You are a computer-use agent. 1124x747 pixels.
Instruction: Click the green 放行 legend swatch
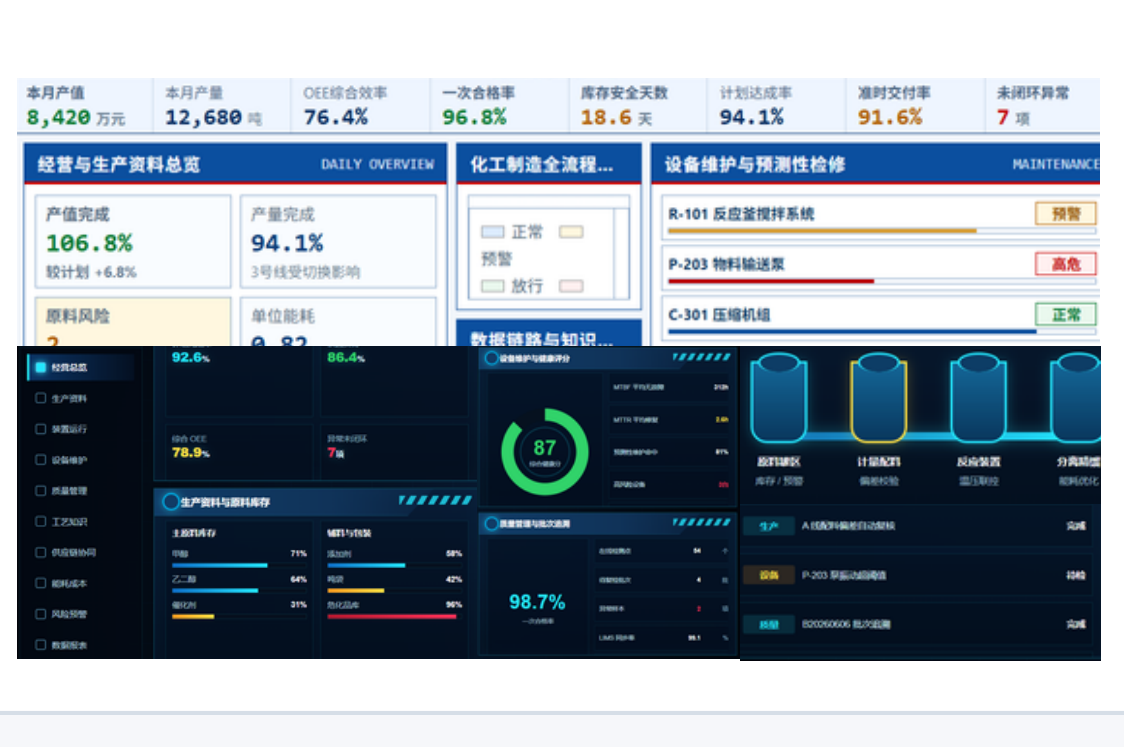coord(492,286)
